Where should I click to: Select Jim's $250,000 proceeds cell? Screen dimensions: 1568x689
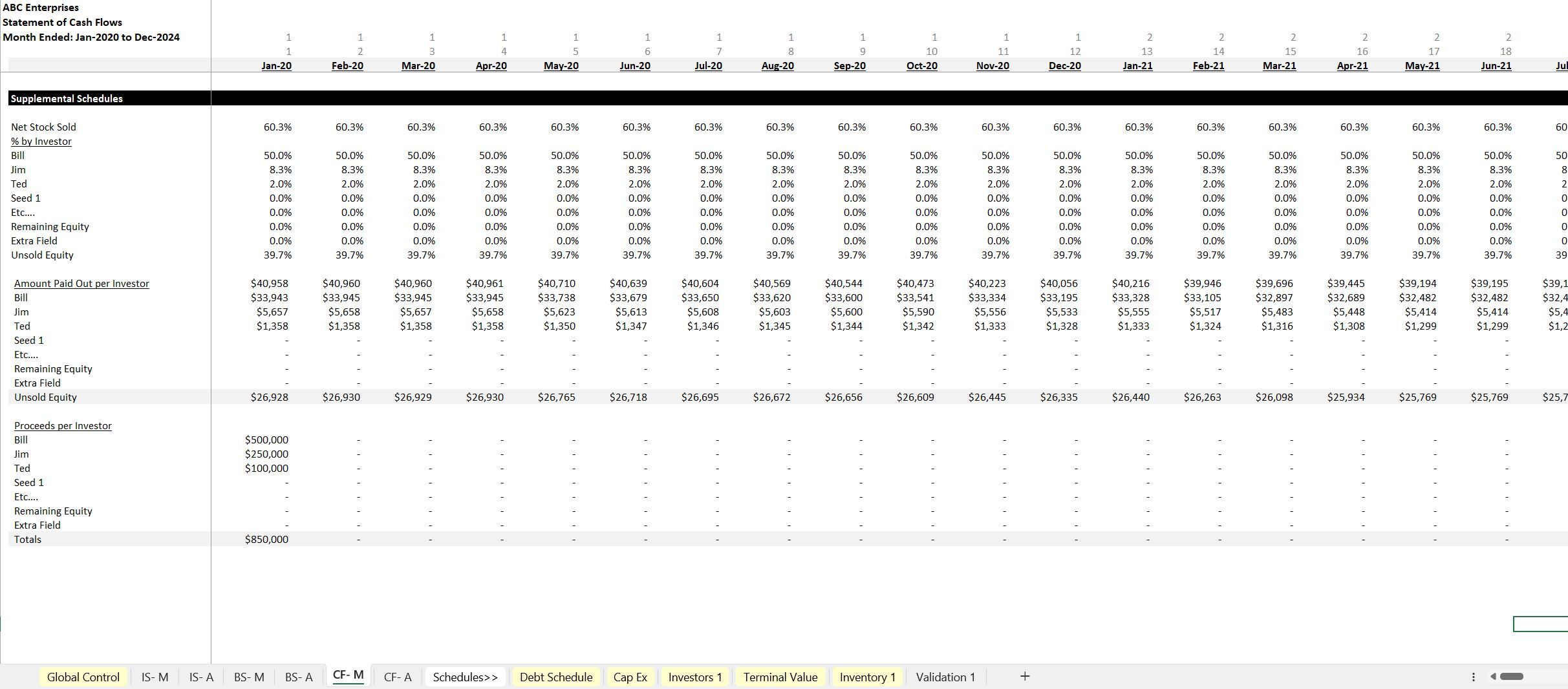[x=266, y=454]
